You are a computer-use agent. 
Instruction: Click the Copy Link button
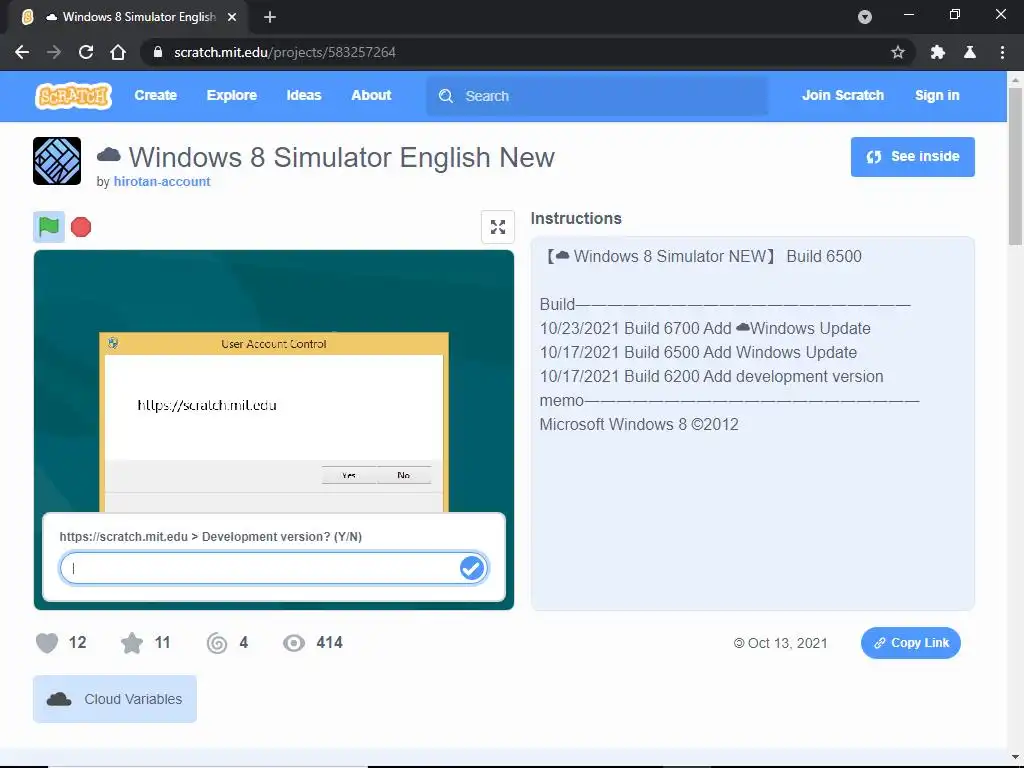click(x=910, y=643)
